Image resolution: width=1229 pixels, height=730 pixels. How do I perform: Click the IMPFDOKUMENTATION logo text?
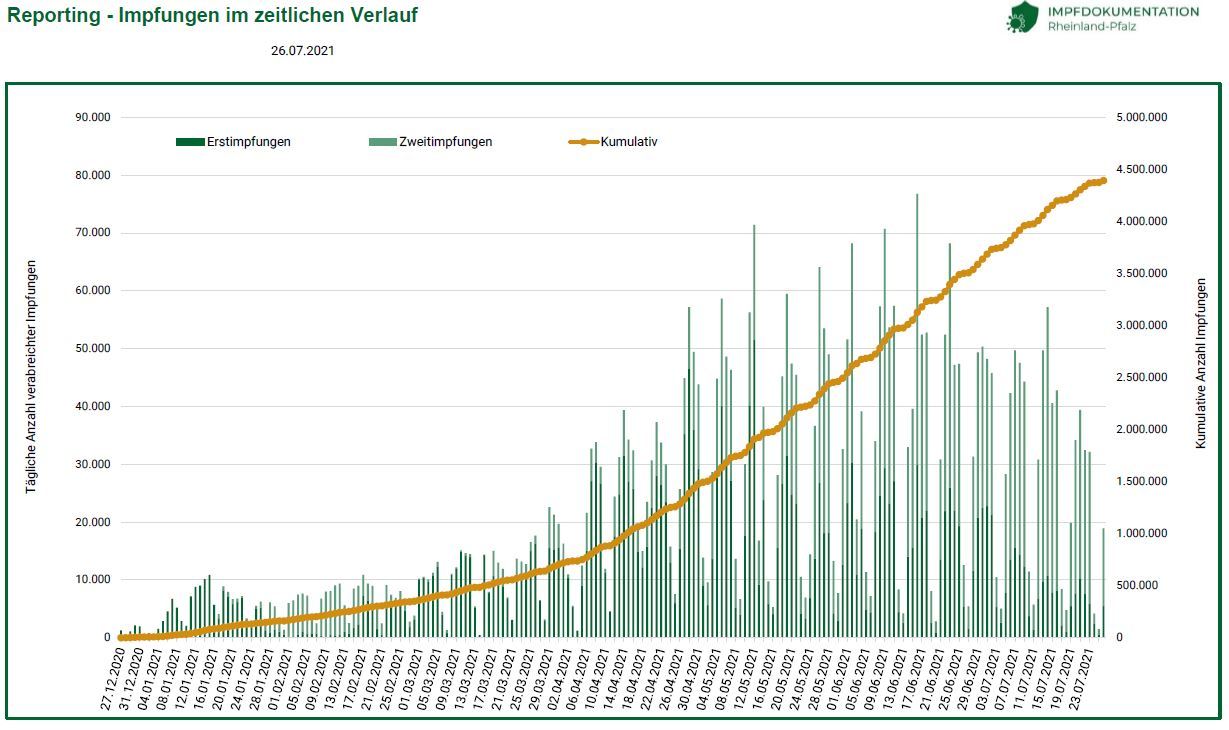pos(1123,11)
